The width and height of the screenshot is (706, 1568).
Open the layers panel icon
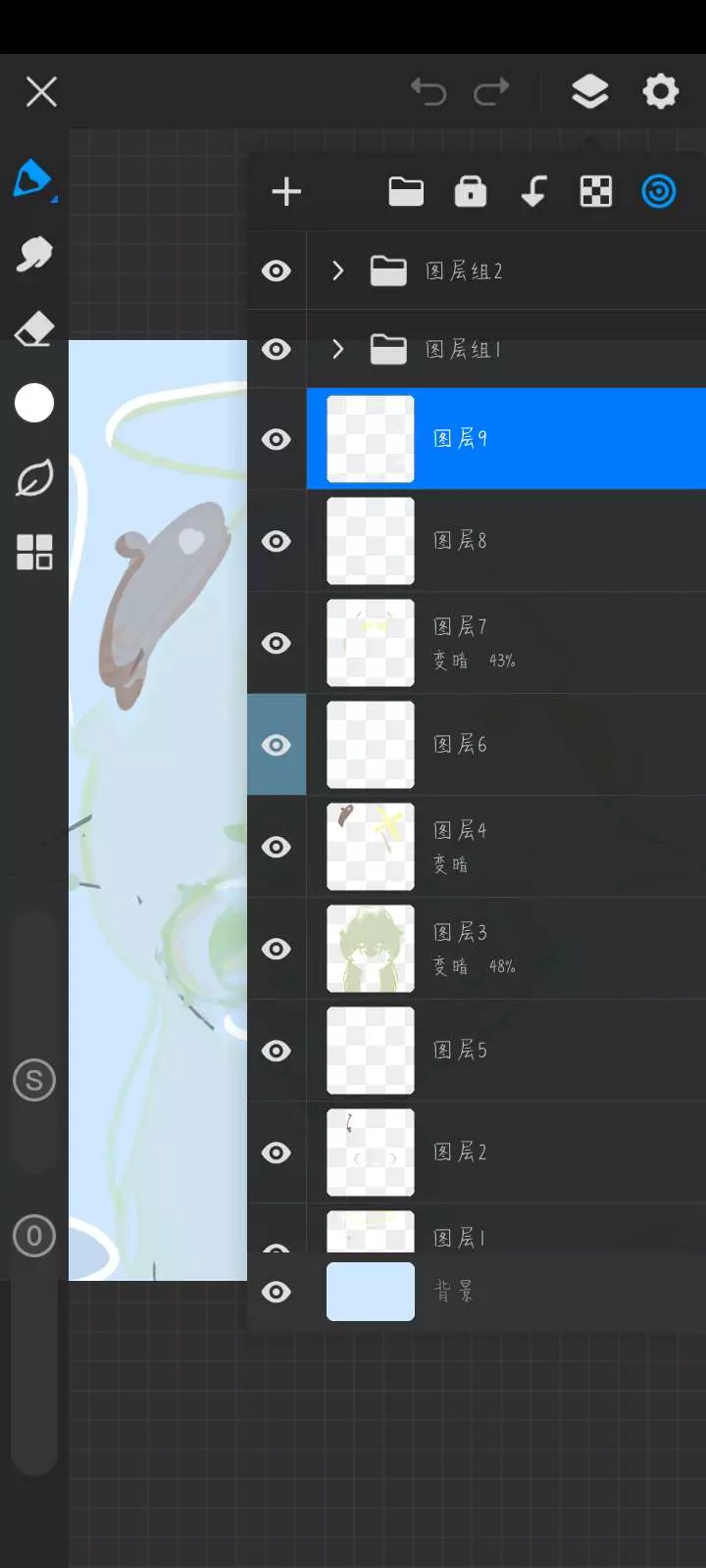pyautogui.click(x=590, y=92)
